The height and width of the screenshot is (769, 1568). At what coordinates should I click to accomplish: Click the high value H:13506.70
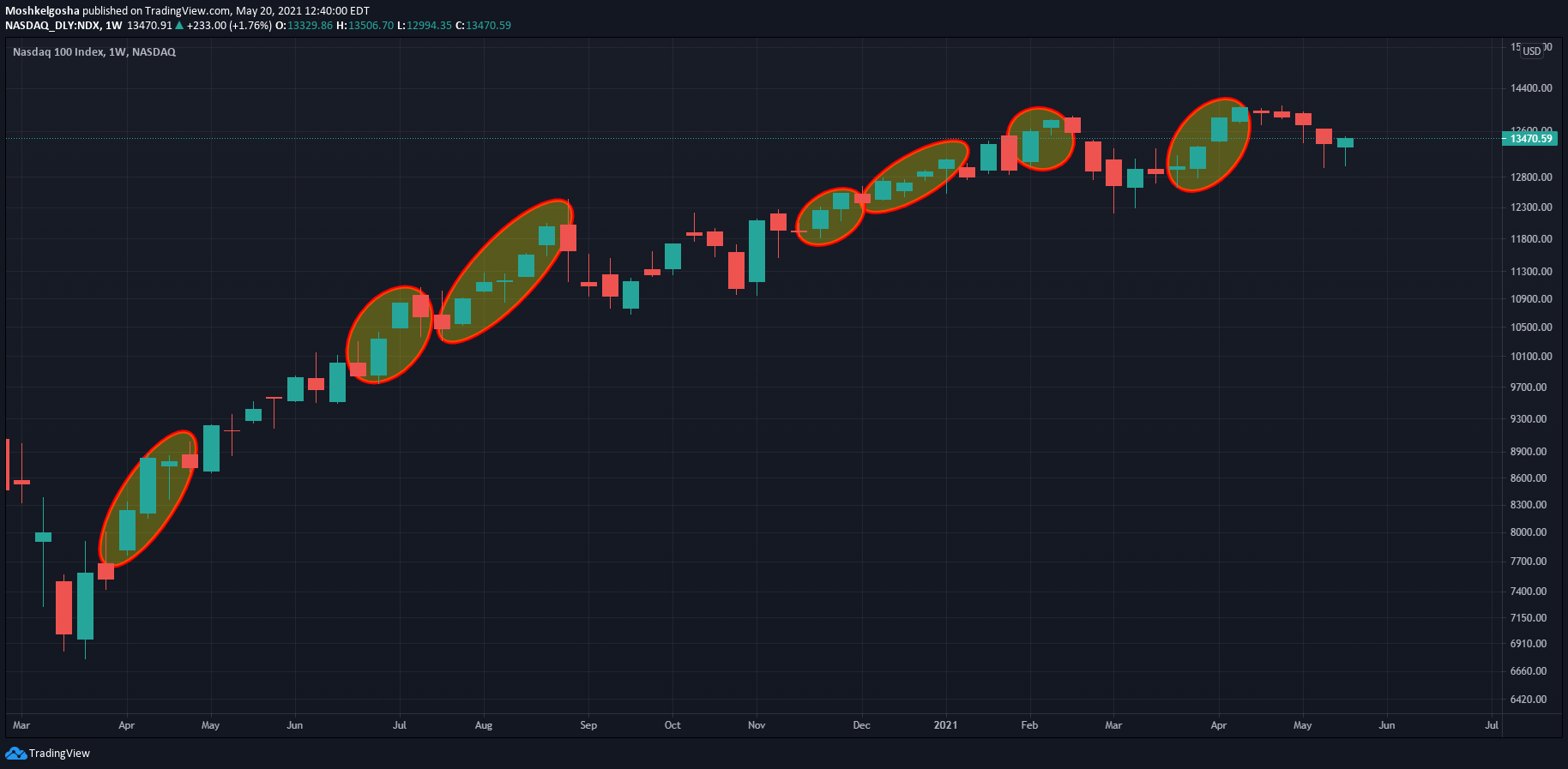(365, 26)
